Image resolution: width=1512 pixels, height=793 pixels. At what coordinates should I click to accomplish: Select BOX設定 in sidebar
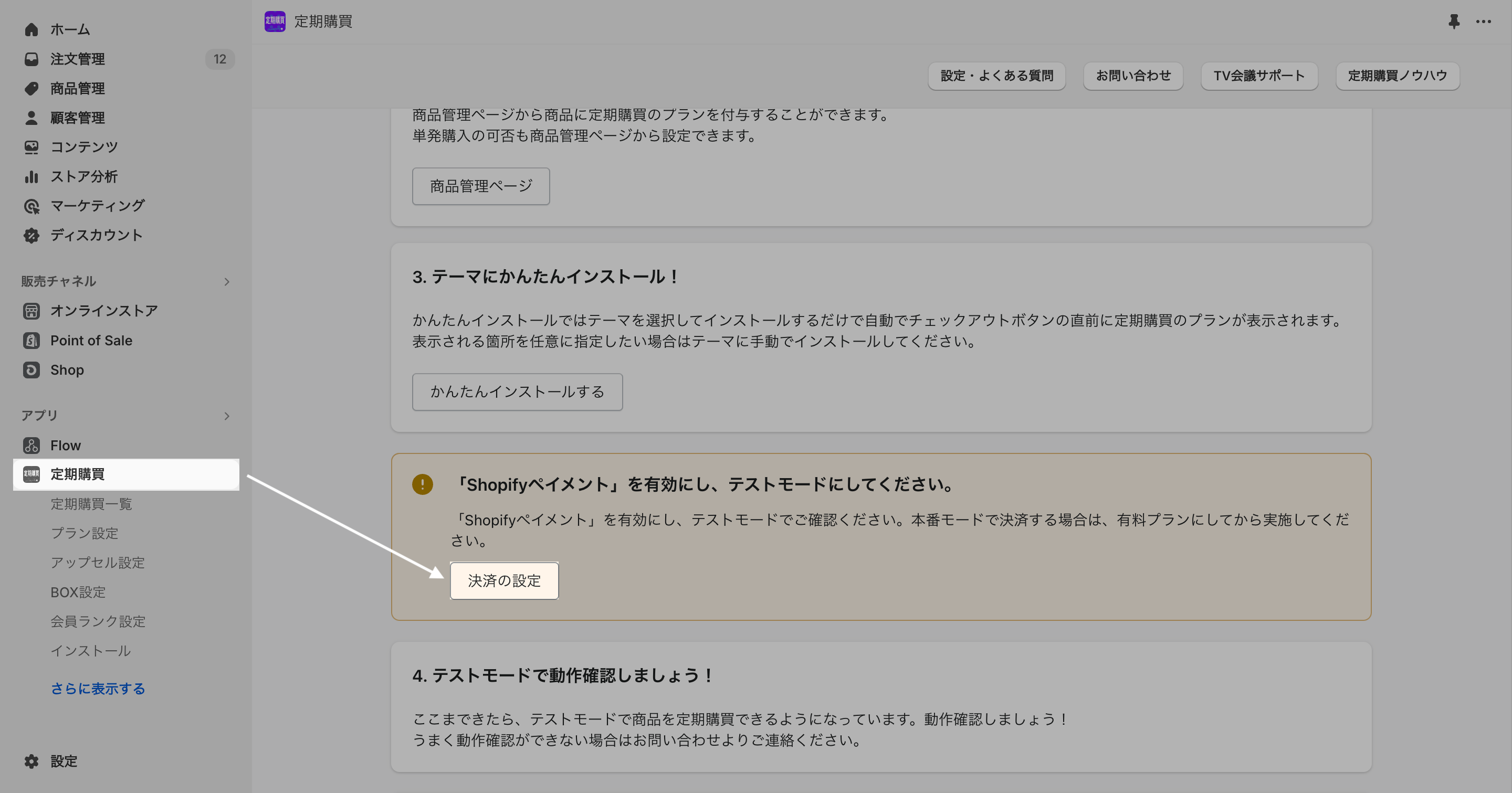coord(78,592)
